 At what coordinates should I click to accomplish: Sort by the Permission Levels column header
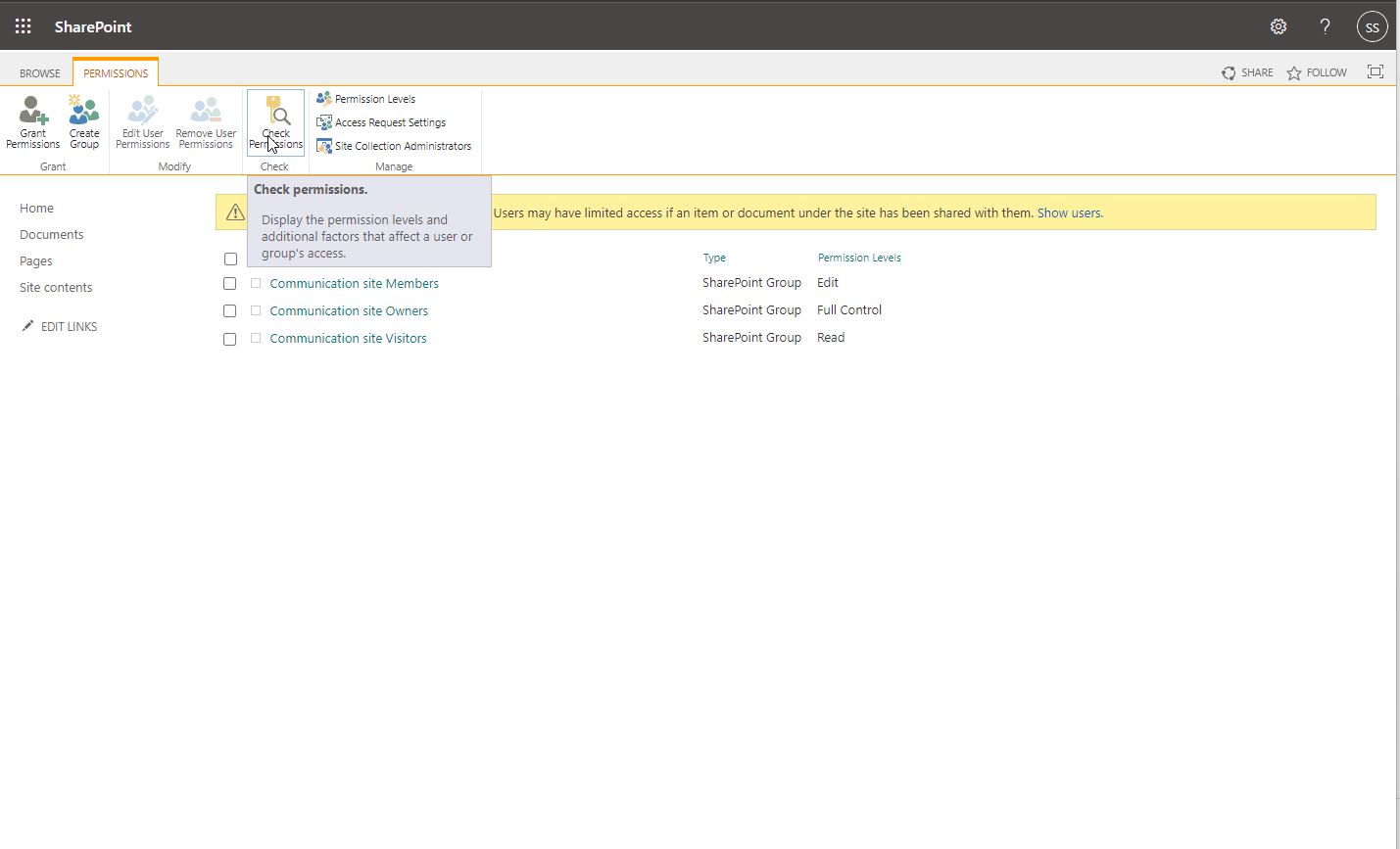tap(859, 258)
